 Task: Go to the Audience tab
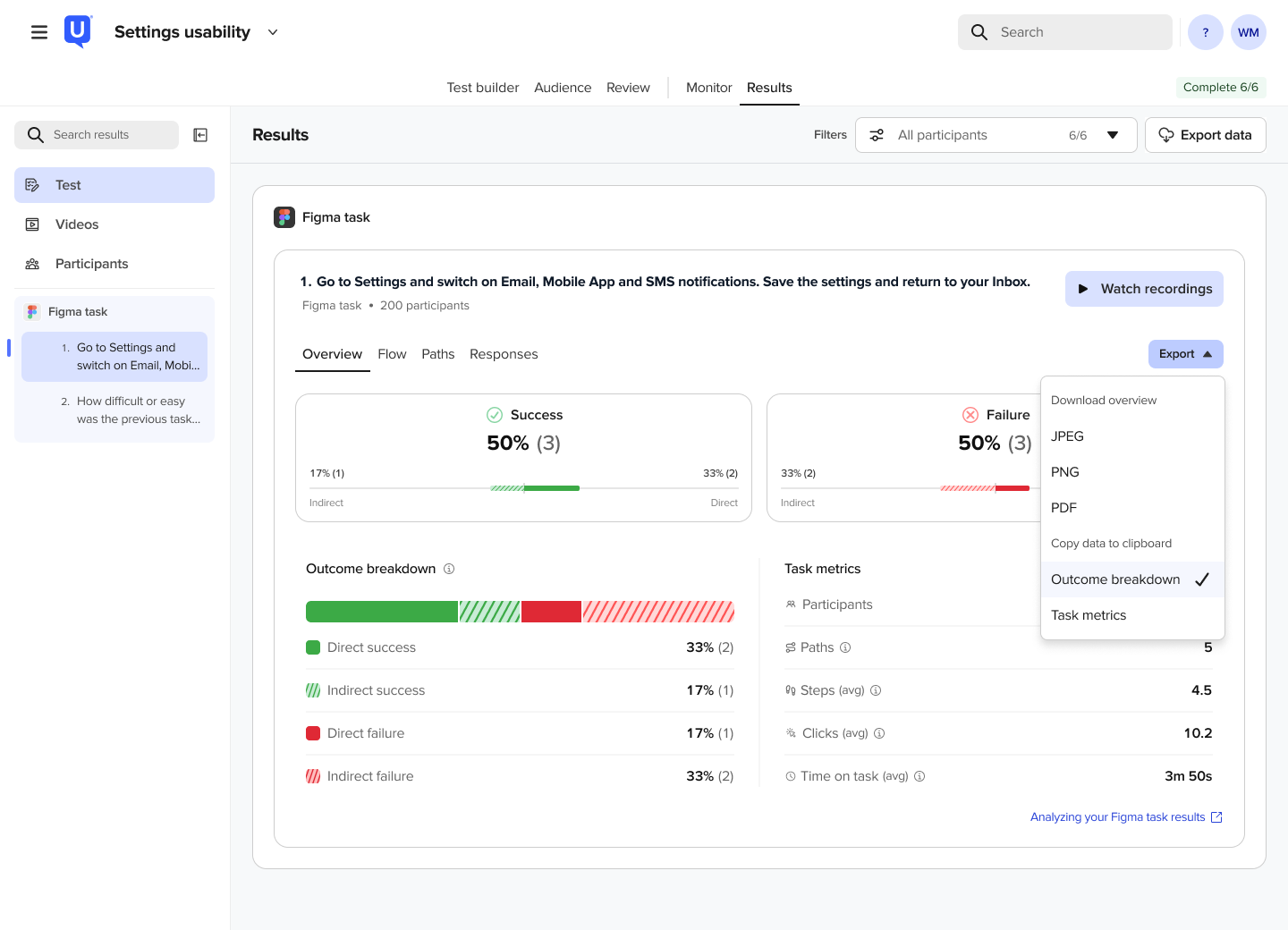coord(563,88)
